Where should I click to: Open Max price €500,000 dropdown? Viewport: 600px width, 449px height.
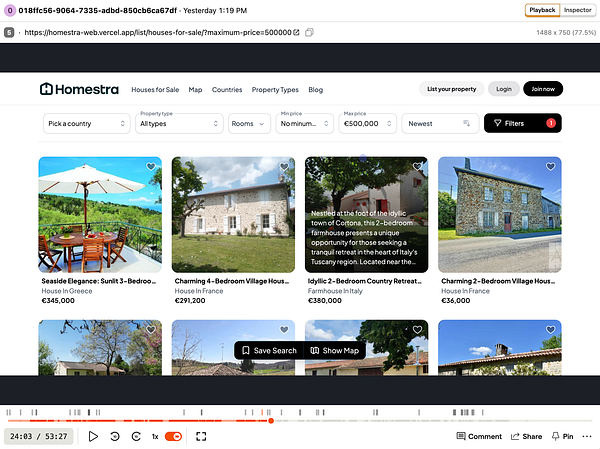click(x=367, y=124)
